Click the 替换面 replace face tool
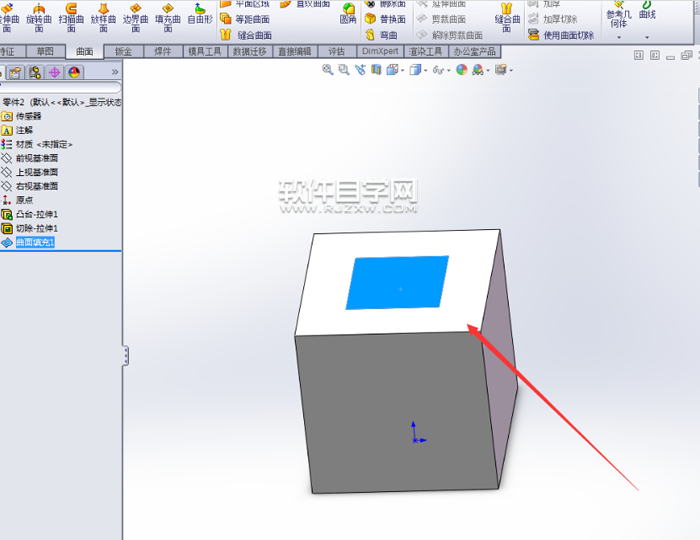The width and height of the screenshot is (700, 540). (x=385, y=19)
